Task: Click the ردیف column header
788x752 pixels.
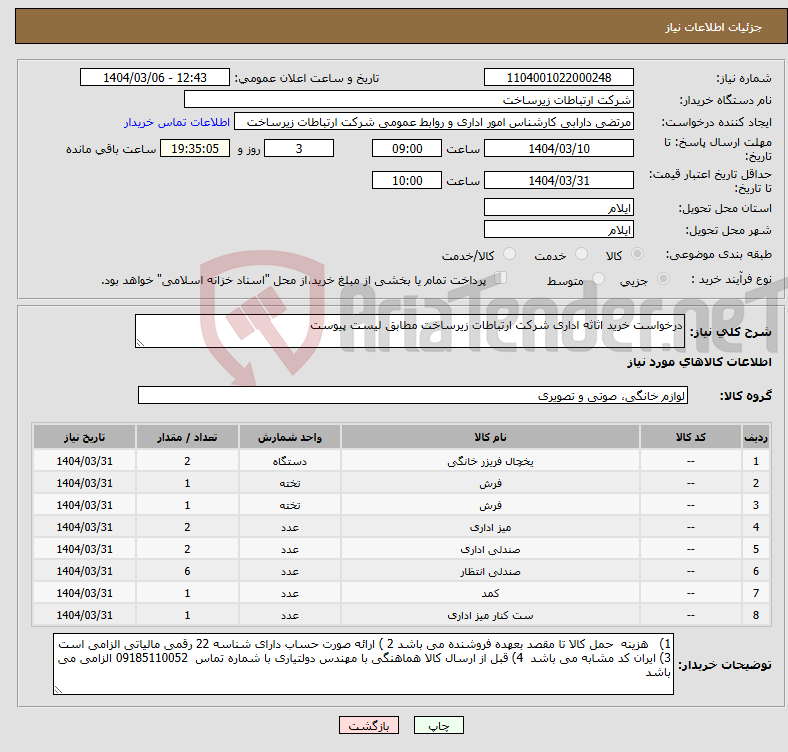Action: point(755,437)
